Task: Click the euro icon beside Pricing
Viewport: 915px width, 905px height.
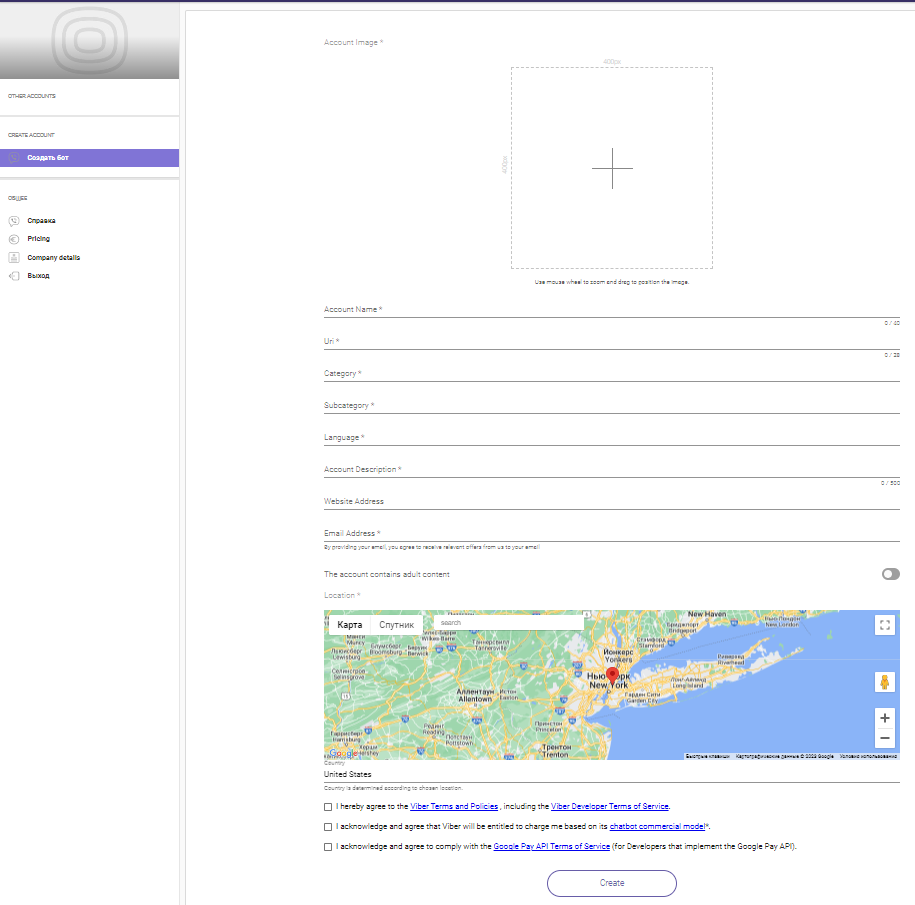Action: tap(14, 239)
